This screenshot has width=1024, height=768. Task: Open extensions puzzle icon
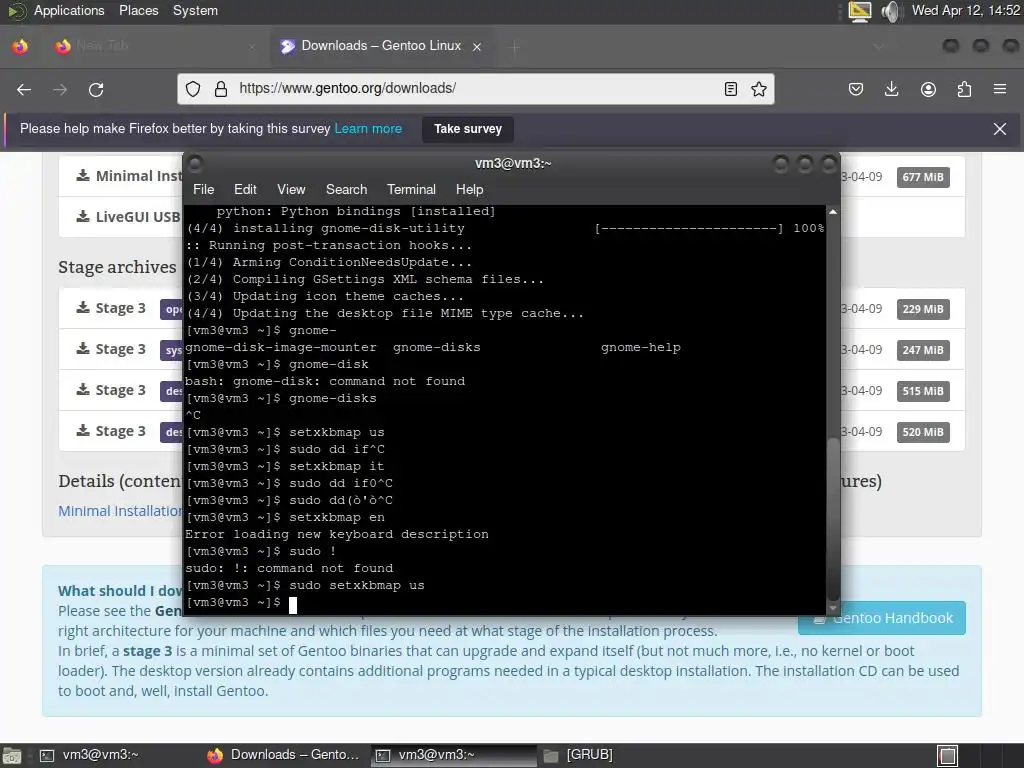click(x=964, y=89)
